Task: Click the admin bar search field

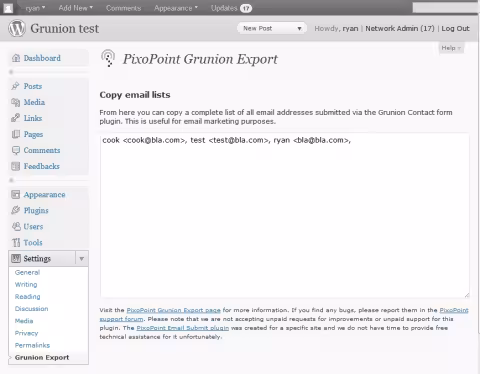Action: [445, 8]
